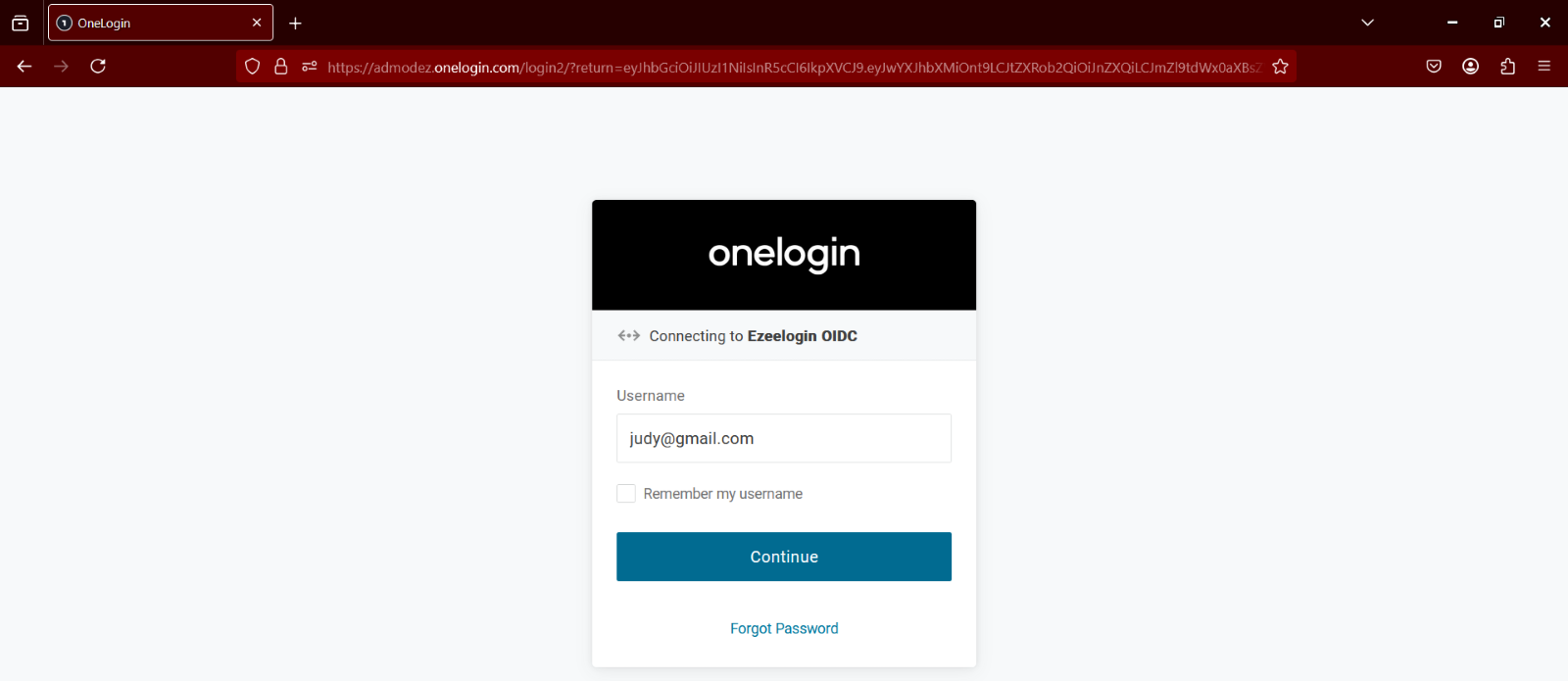Viewport: 1568px width, 681px height.
Task: Open a new tab with plus button
Action: pyautogui.click(x=295, y=23)
